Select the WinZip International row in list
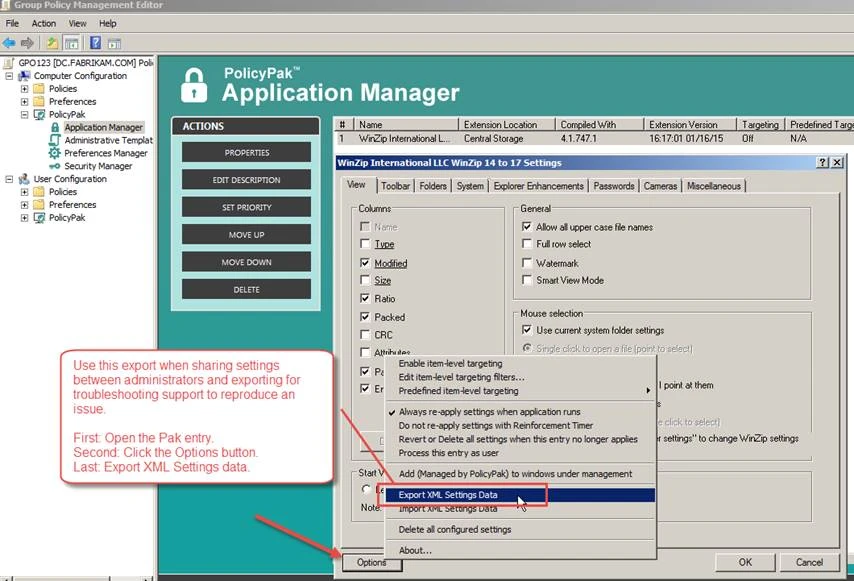This screenshot has width=854, height=581. 404,139
